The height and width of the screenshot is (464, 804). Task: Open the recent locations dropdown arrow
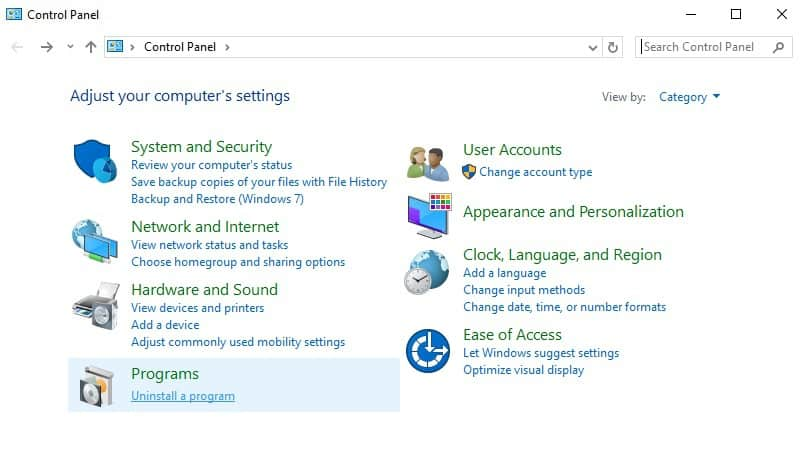pyautogui.click(x=70, y=47)
